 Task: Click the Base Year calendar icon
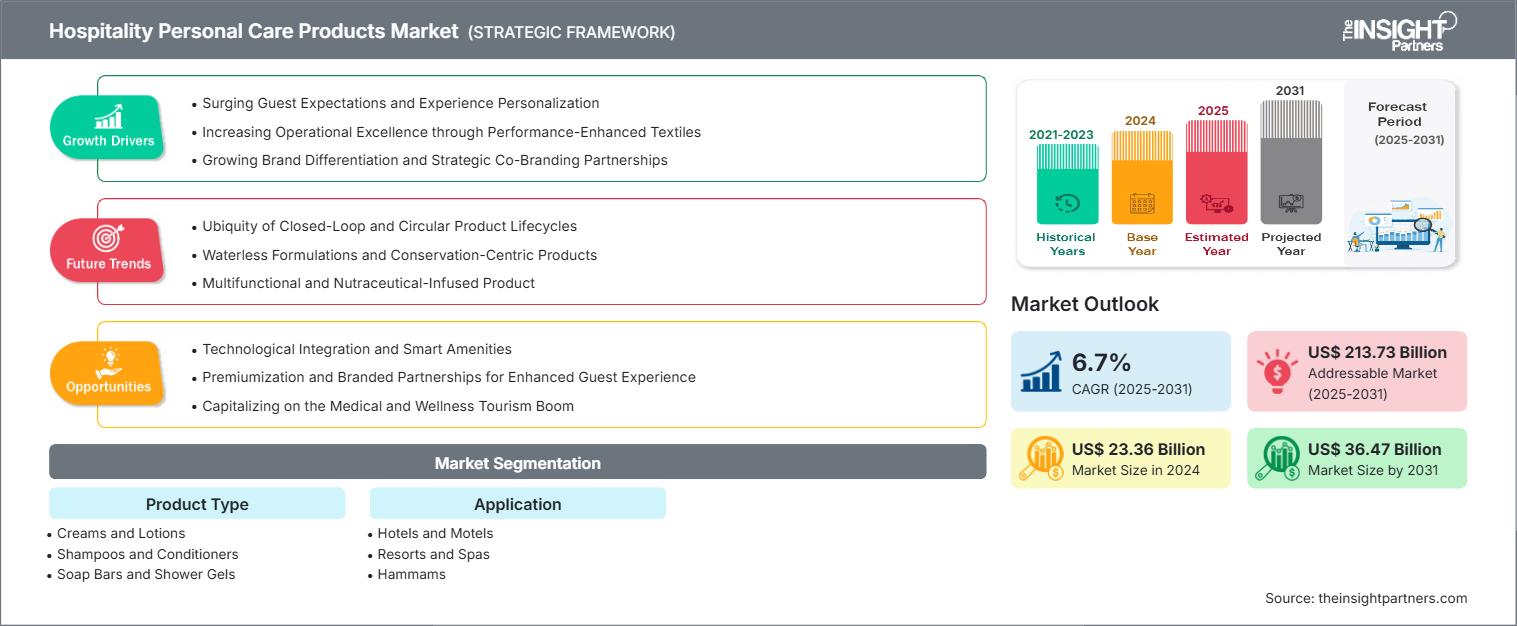tap(1141, 204)
